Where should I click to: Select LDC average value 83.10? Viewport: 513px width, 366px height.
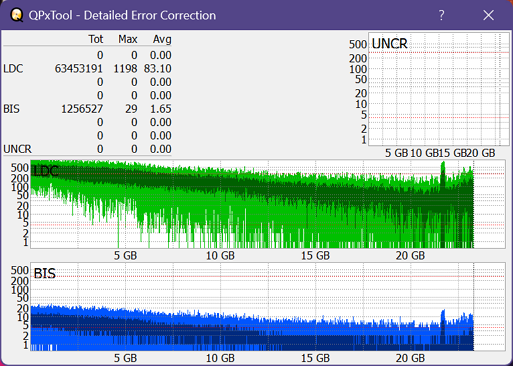[158, 69]
